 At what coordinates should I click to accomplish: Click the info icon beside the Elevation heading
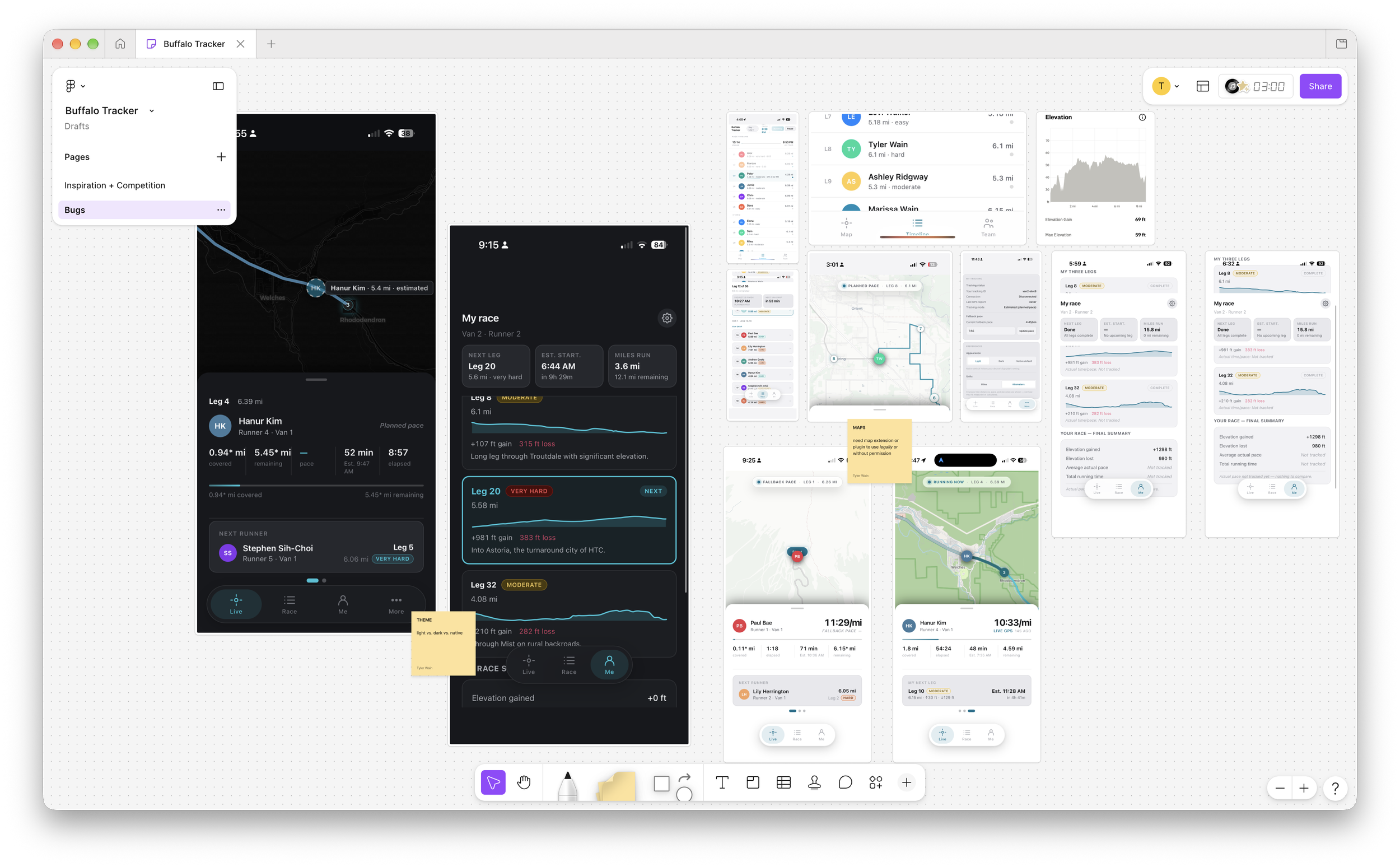(1142, 117)
